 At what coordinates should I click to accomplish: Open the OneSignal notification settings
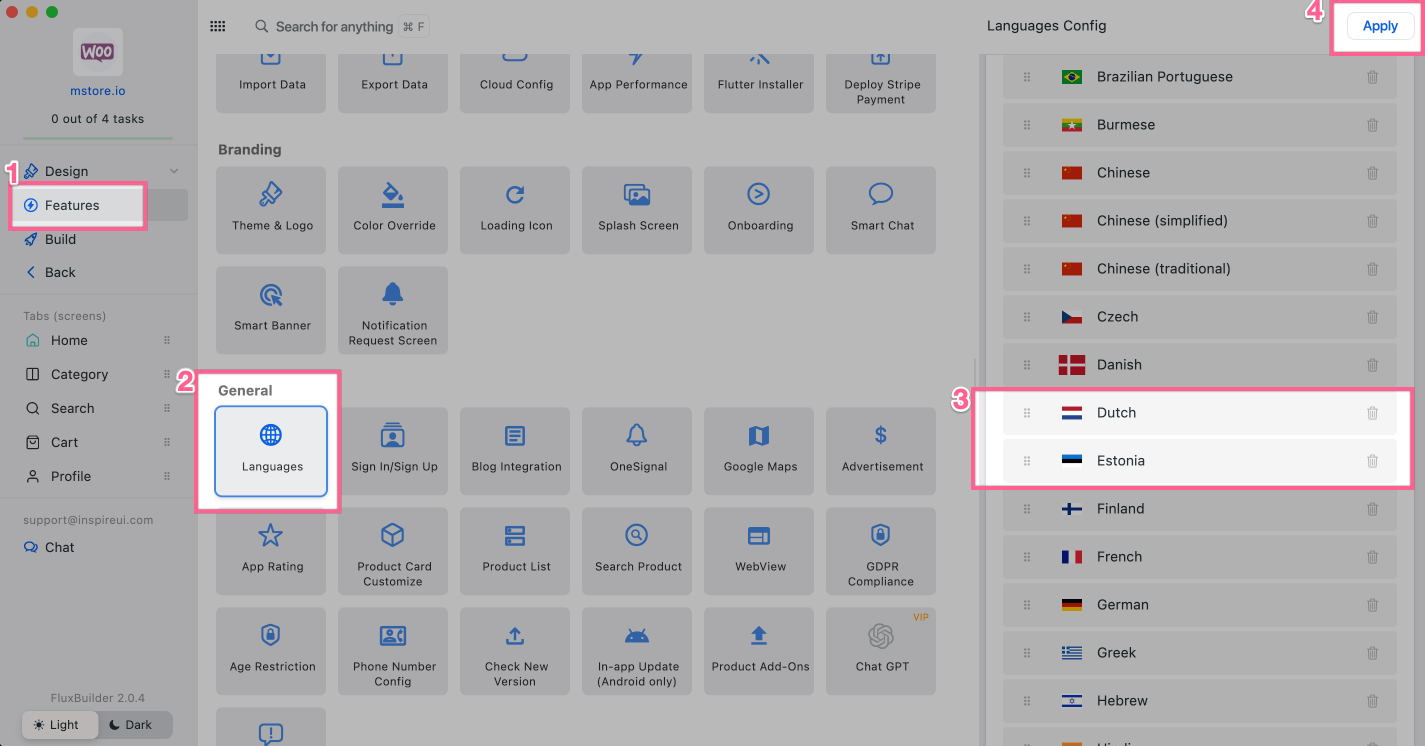point(638,450)
